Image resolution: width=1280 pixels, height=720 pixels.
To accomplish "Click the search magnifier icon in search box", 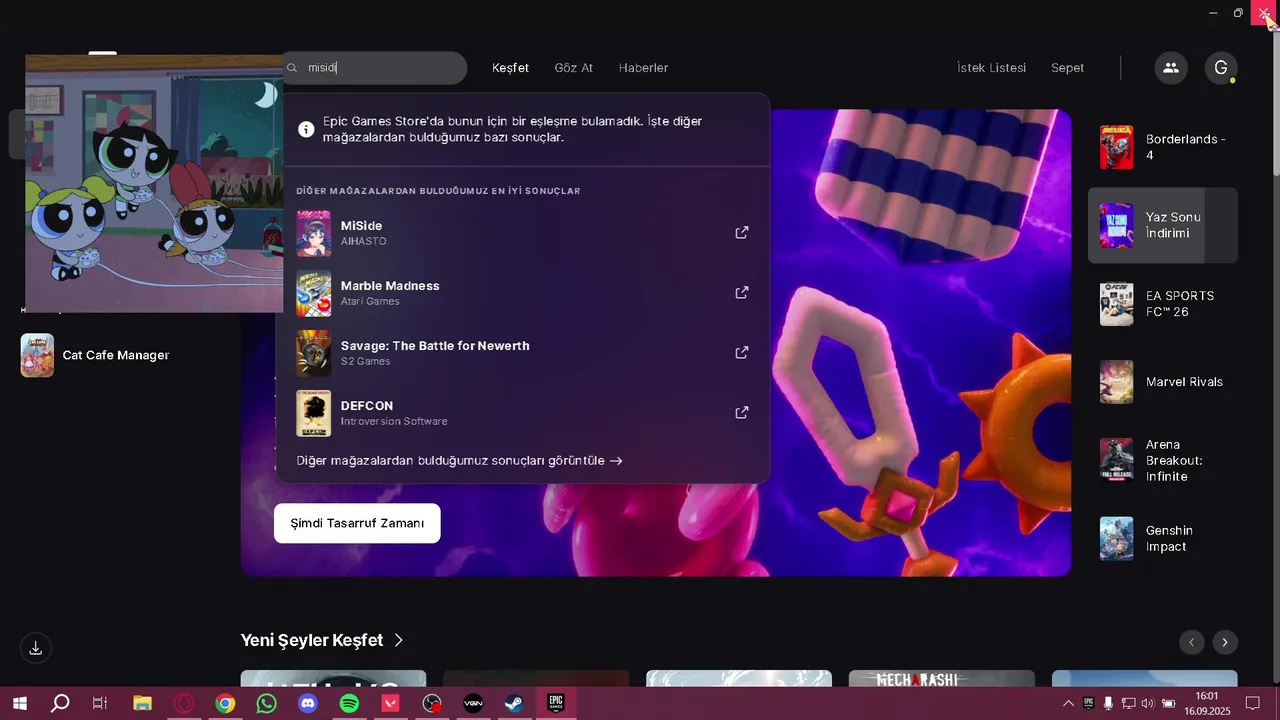I will (293, 68).
